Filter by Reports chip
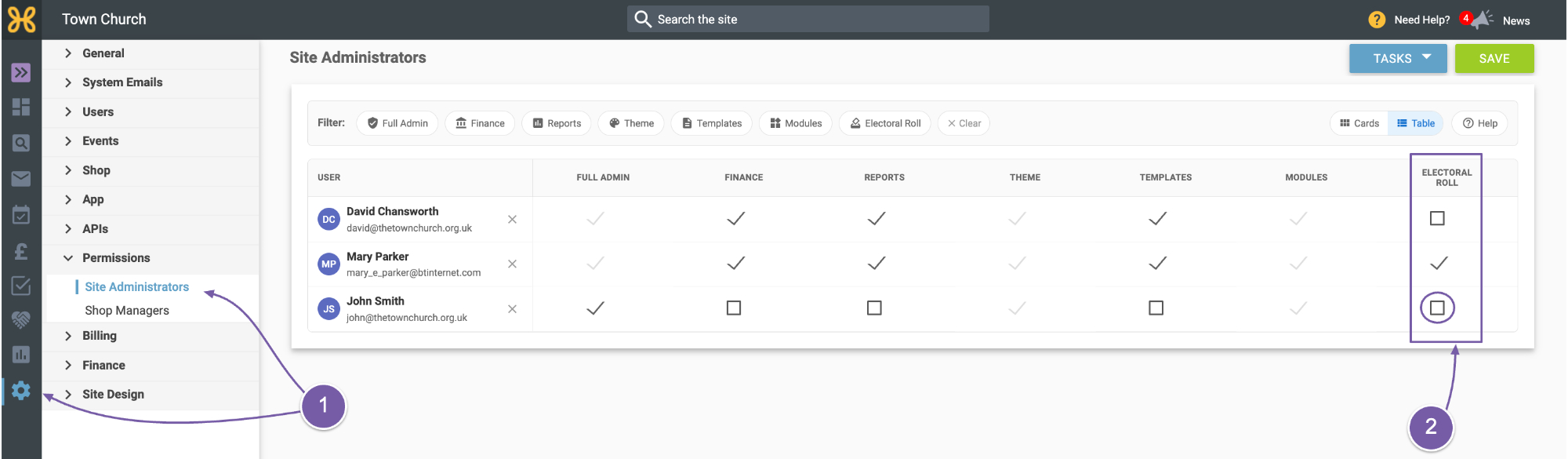Image resolution: width=1568 pixels, height=459 pixels. click(557, 123)
